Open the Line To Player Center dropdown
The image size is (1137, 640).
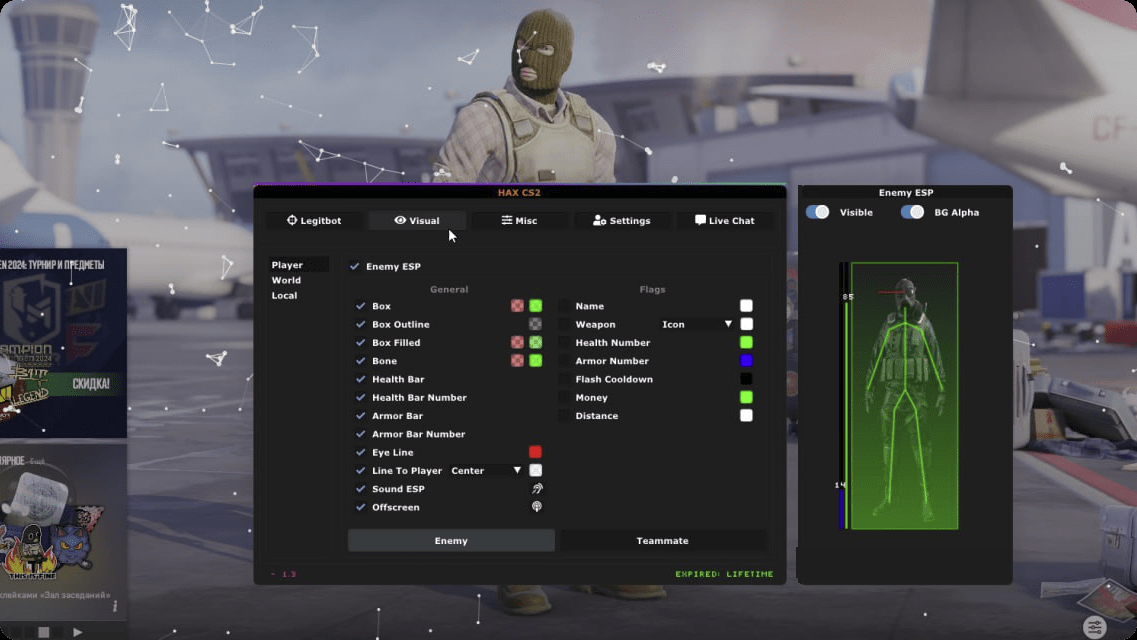[486, 471]
